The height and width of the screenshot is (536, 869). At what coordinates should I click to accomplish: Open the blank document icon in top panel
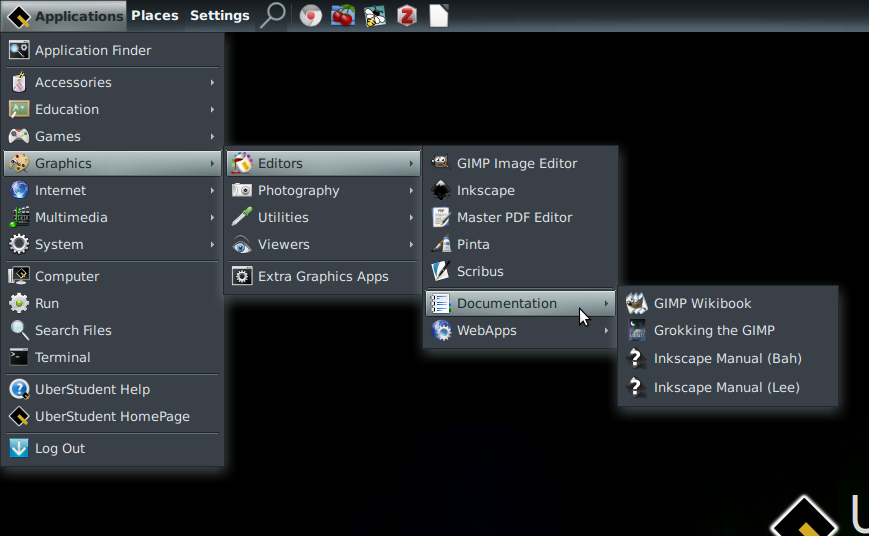[438, 15]
